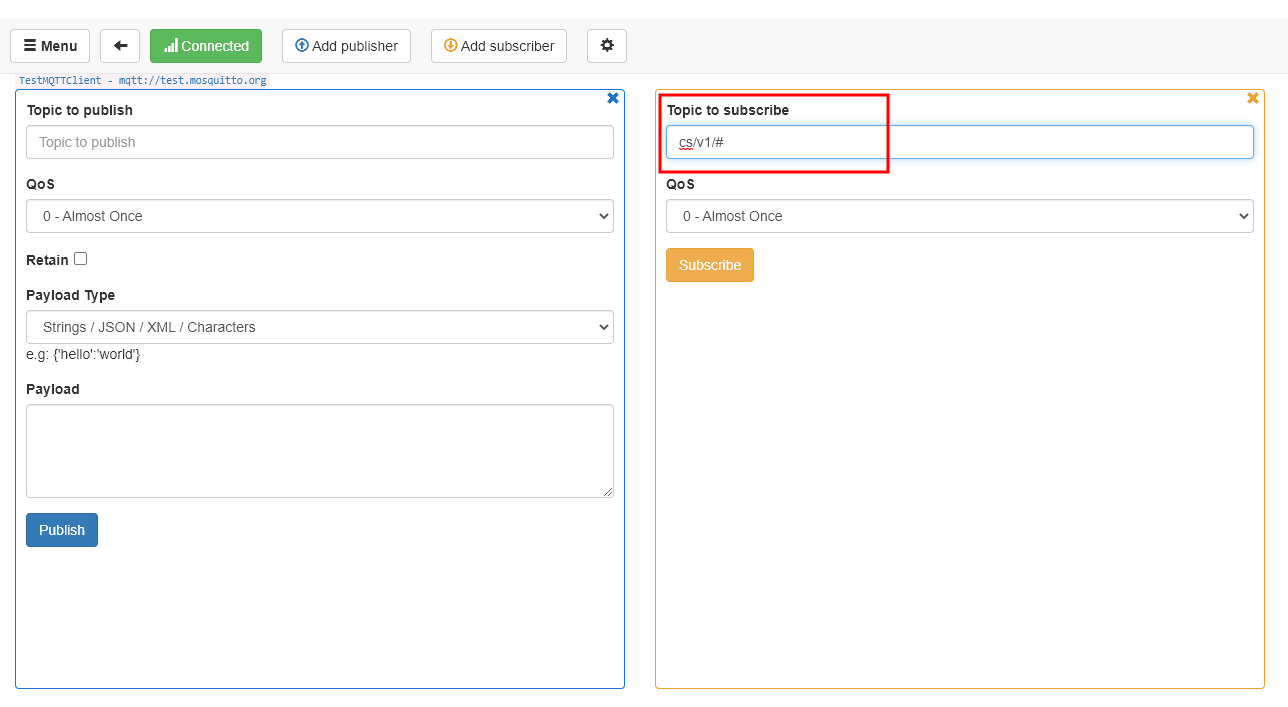The height and width of the screenshot is (707, 1288).
Task: Click the TestMQTTClient connection name
Action: pos(60,80)
